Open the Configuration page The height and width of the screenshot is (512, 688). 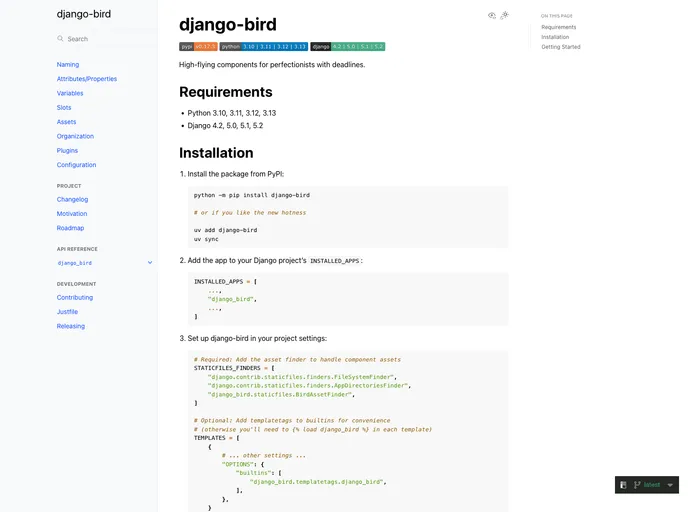(x=76, y=165)
